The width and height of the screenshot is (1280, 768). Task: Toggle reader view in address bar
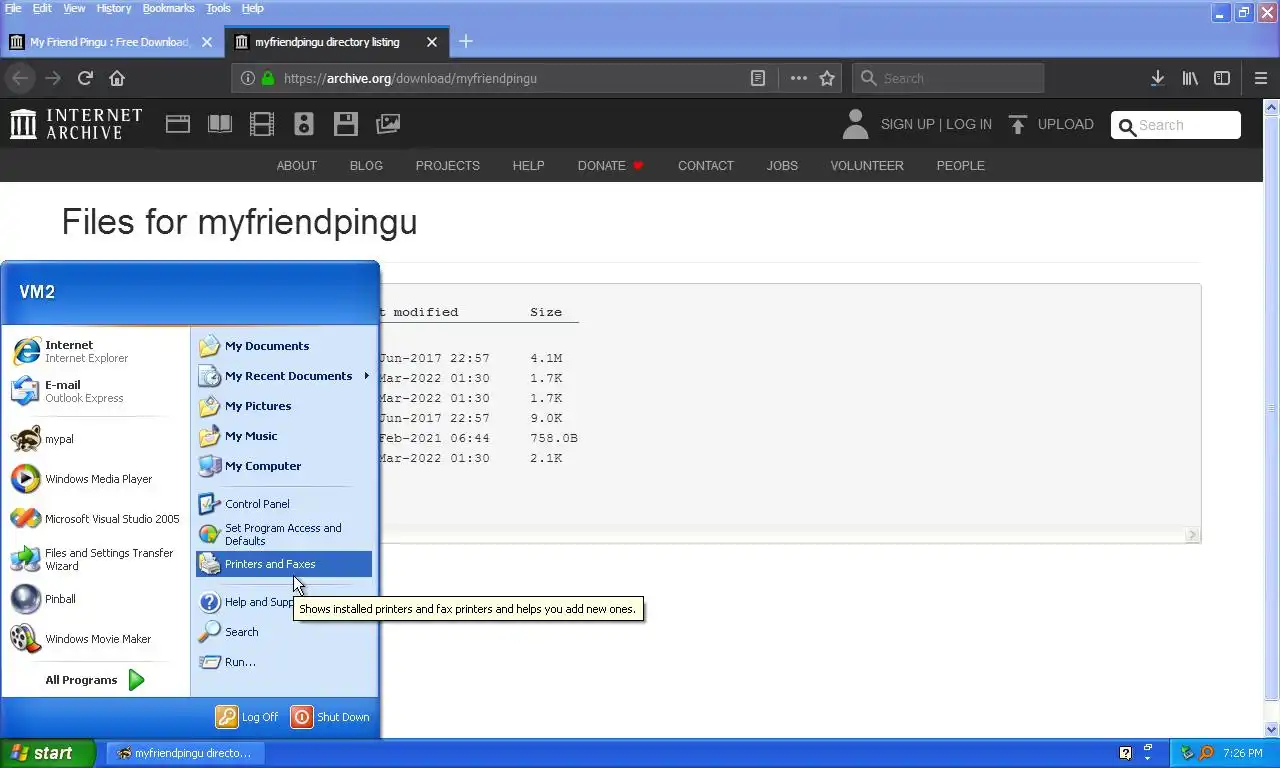758,78
